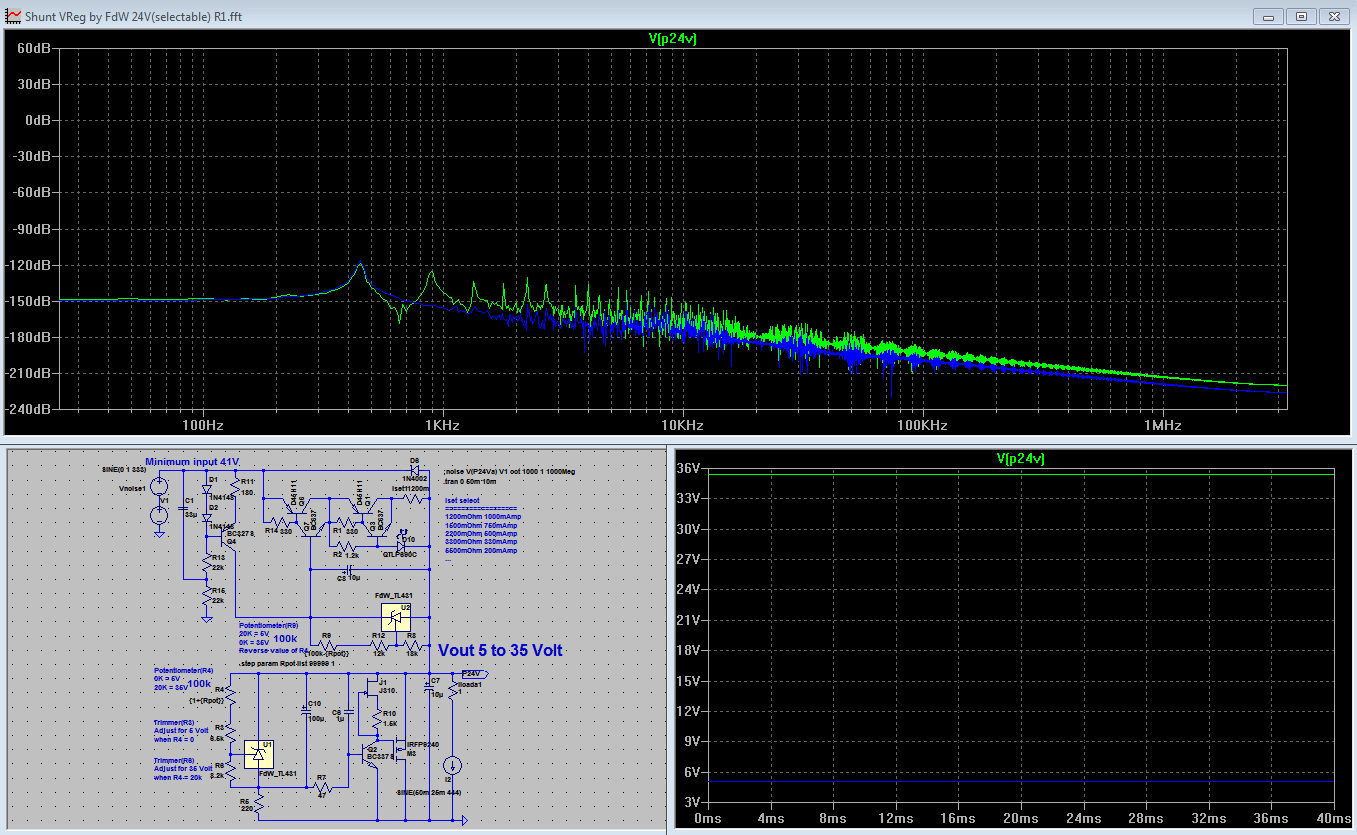The image size is (1357, 835).
Task: Select resistor R10 1.5K
Action: point(377,719)
